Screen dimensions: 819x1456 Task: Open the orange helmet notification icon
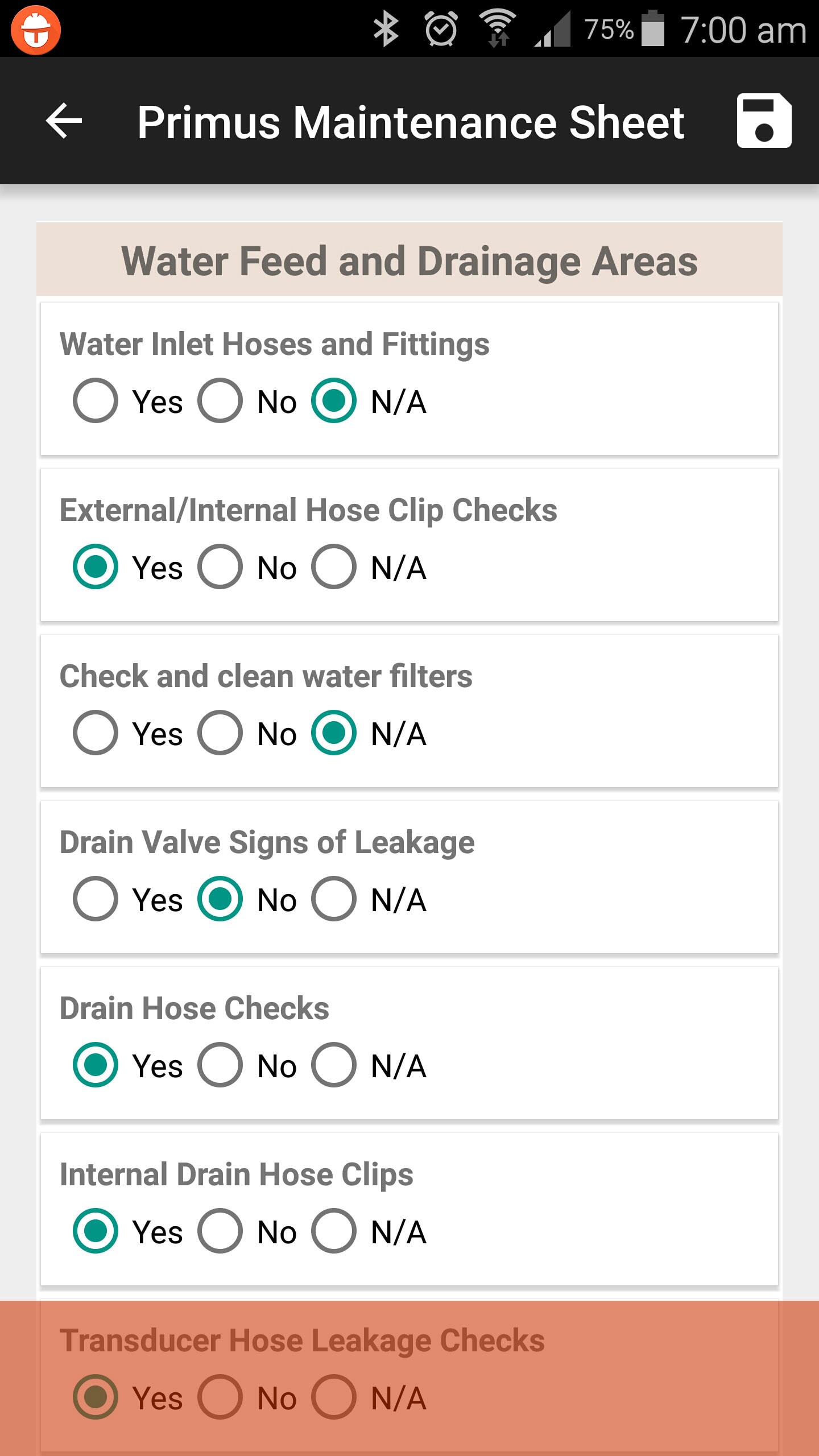(x=36, y=29)
